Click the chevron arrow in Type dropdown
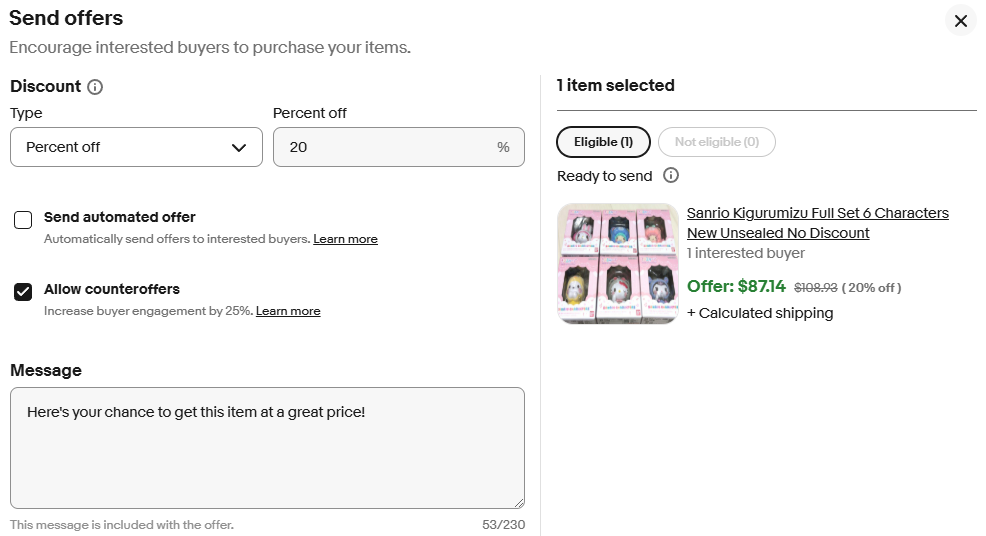The height and width of the screenshot is (536, 986). pyautogui.click(x=239, y=148)
